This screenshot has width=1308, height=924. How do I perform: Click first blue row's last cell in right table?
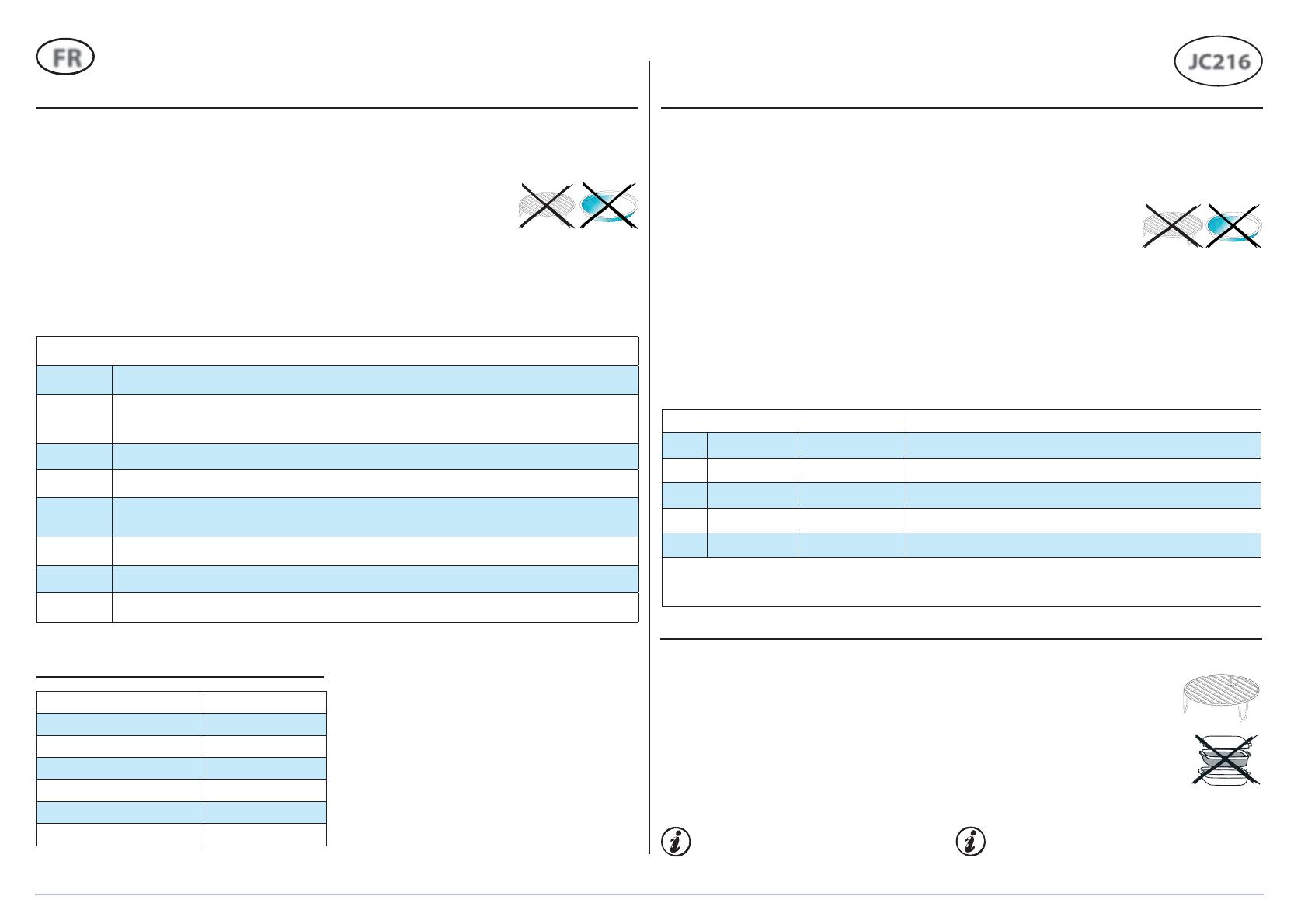click(1083, 446)
